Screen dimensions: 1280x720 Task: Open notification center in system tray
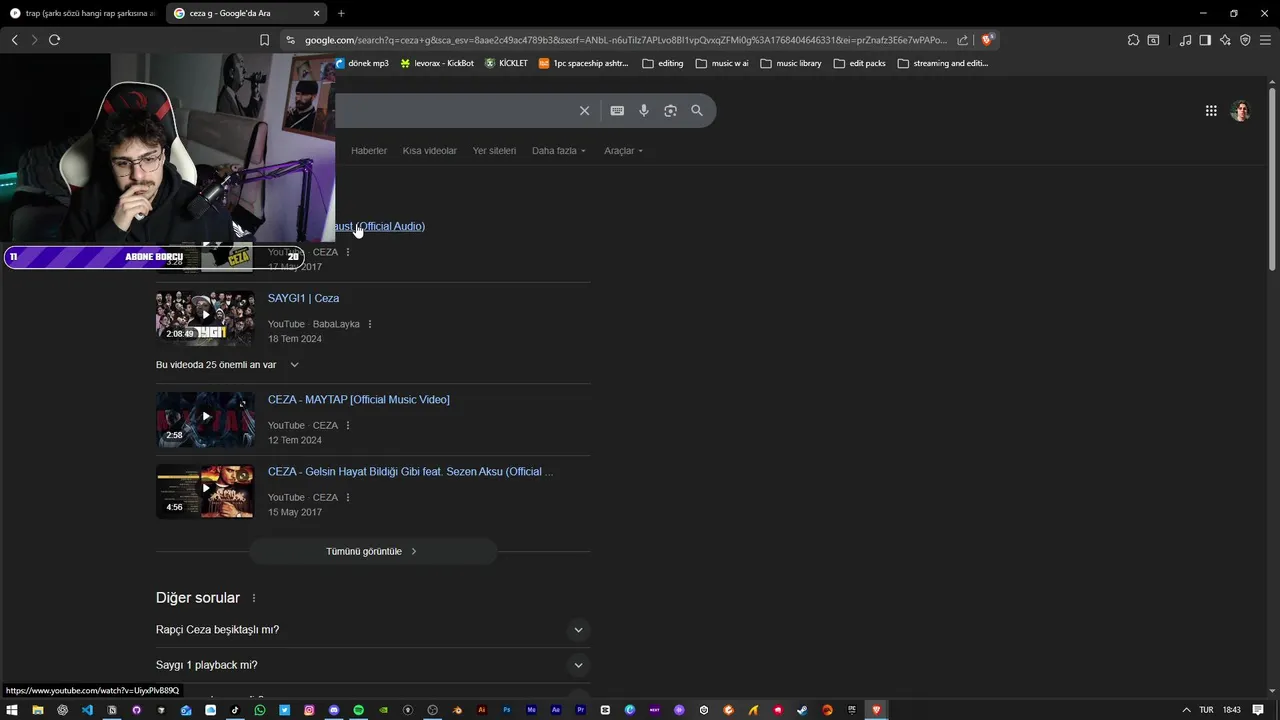click(1258, 710)
